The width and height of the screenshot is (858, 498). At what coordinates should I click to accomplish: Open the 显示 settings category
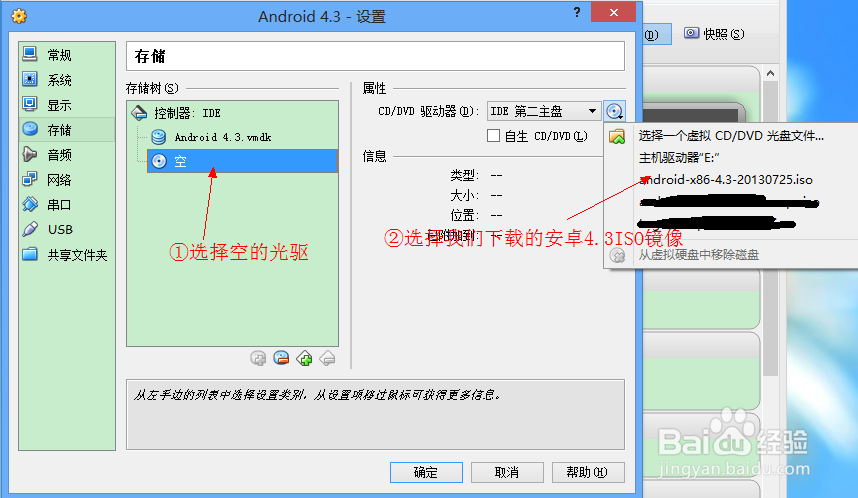pos(67,105)
